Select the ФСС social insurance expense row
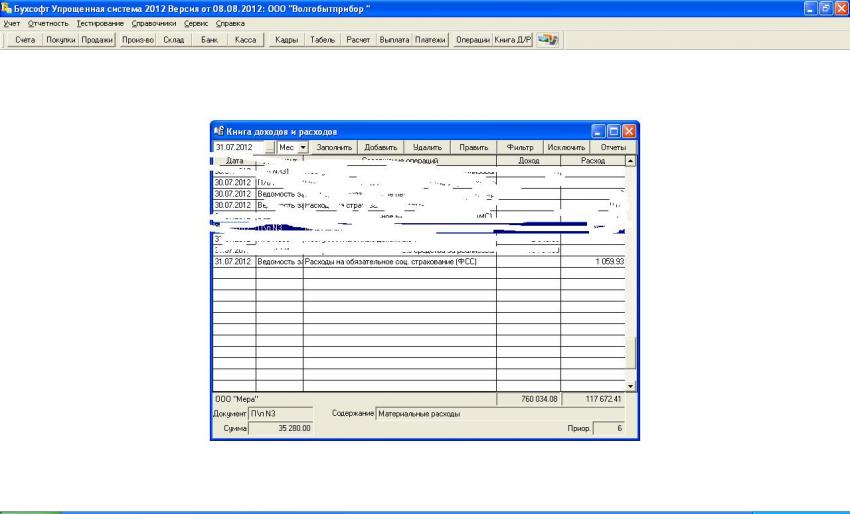The image size is (850, 514). tap(400, 262)
